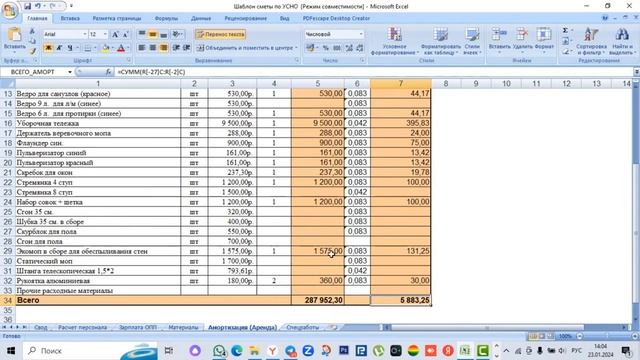Open the borders dropdown
640x360 pixels.
pyautogui.click(x=95, y=48)
